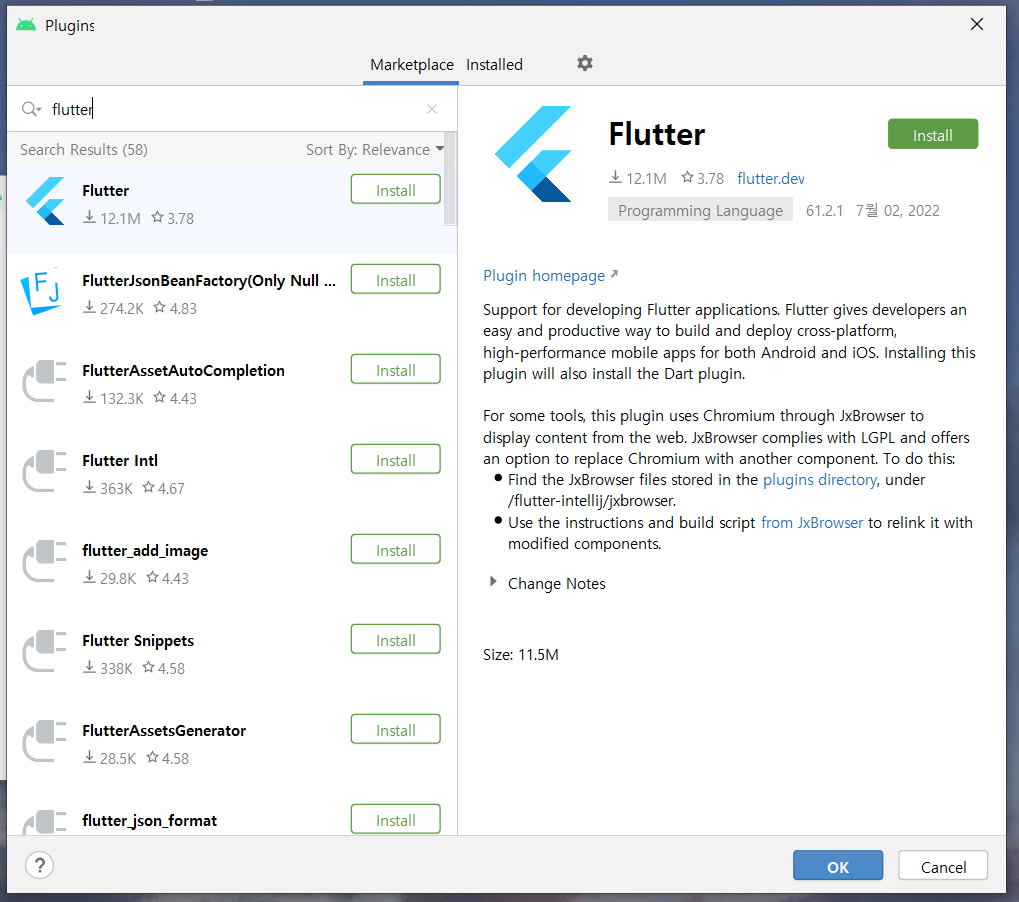Click the FlutterJsonBeanFactory FJ icon

42,290
